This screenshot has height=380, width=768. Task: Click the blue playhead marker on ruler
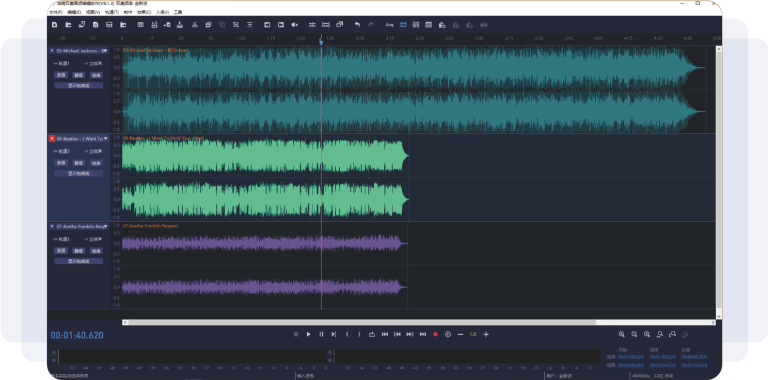tap(321, 42)
